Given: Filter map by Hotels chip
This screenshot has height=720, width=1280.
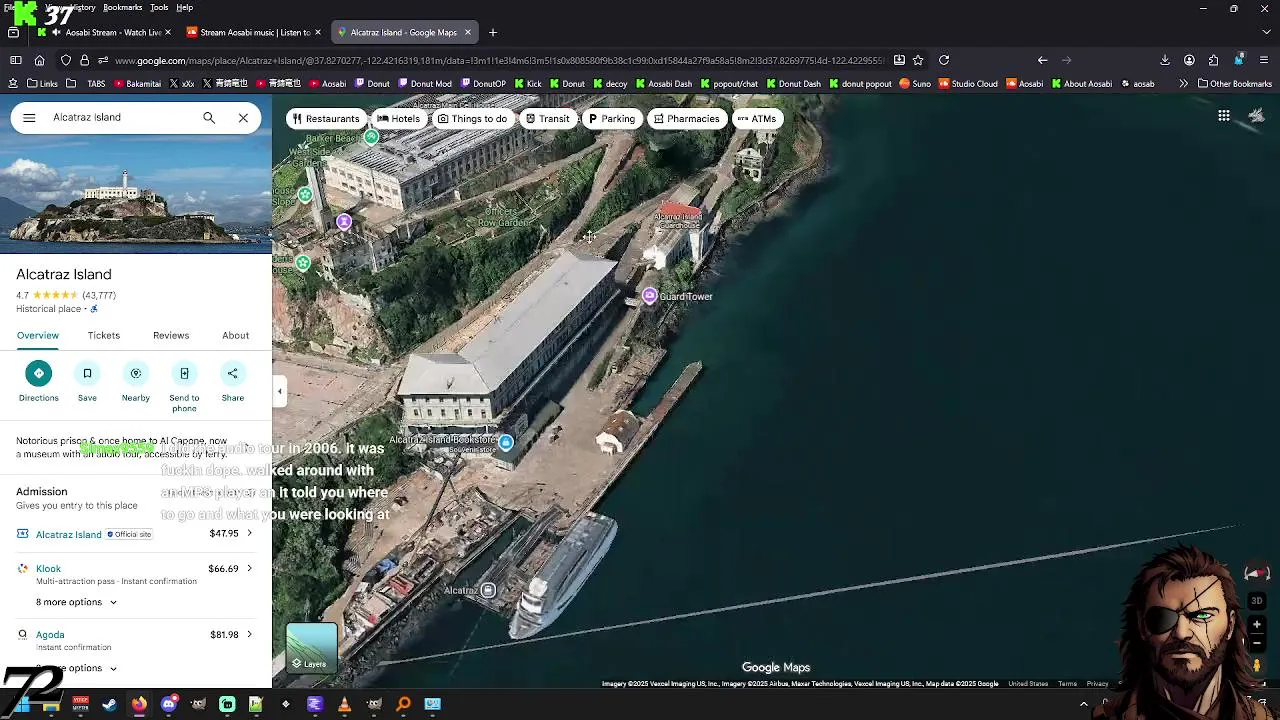Looking at the screenshot, I should tap(398, 119).
